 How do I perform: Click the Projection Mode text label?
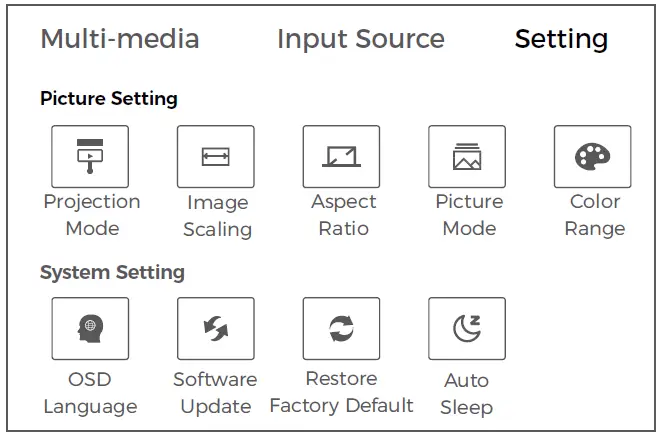click(x=91, y=215)
